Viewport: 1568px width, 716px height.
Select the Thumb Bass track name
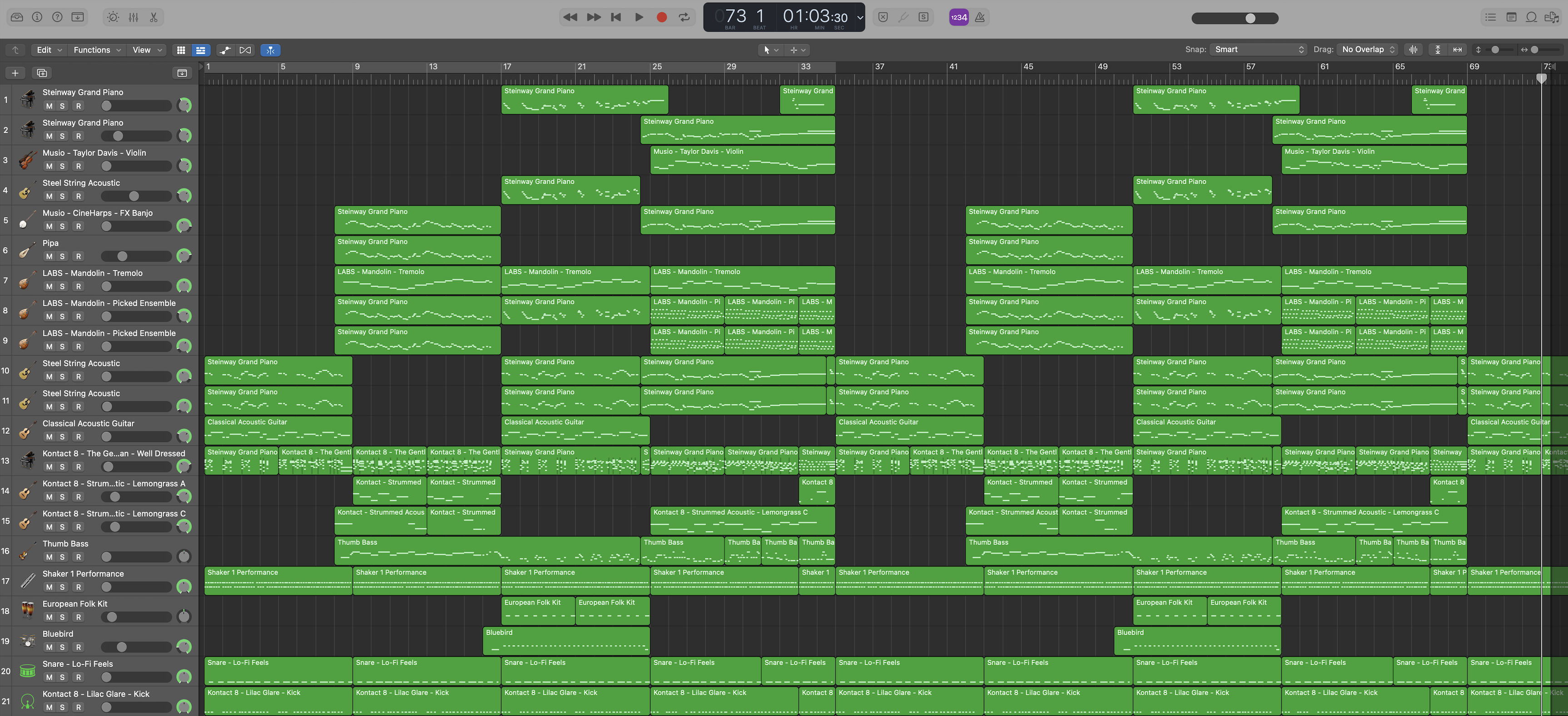point(65,544)
